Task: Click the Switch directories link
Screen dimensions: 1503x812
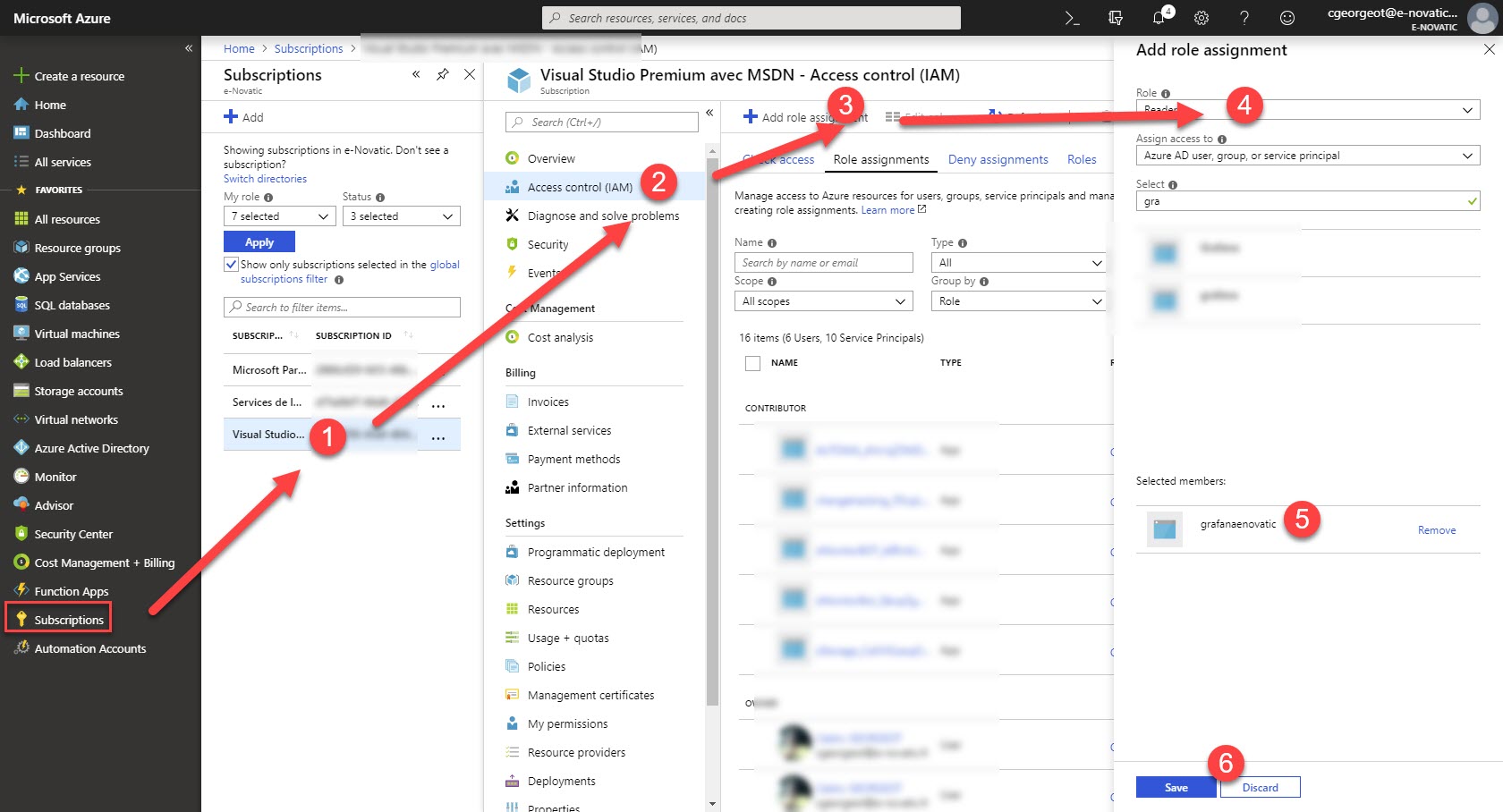Action: point(265,179)
